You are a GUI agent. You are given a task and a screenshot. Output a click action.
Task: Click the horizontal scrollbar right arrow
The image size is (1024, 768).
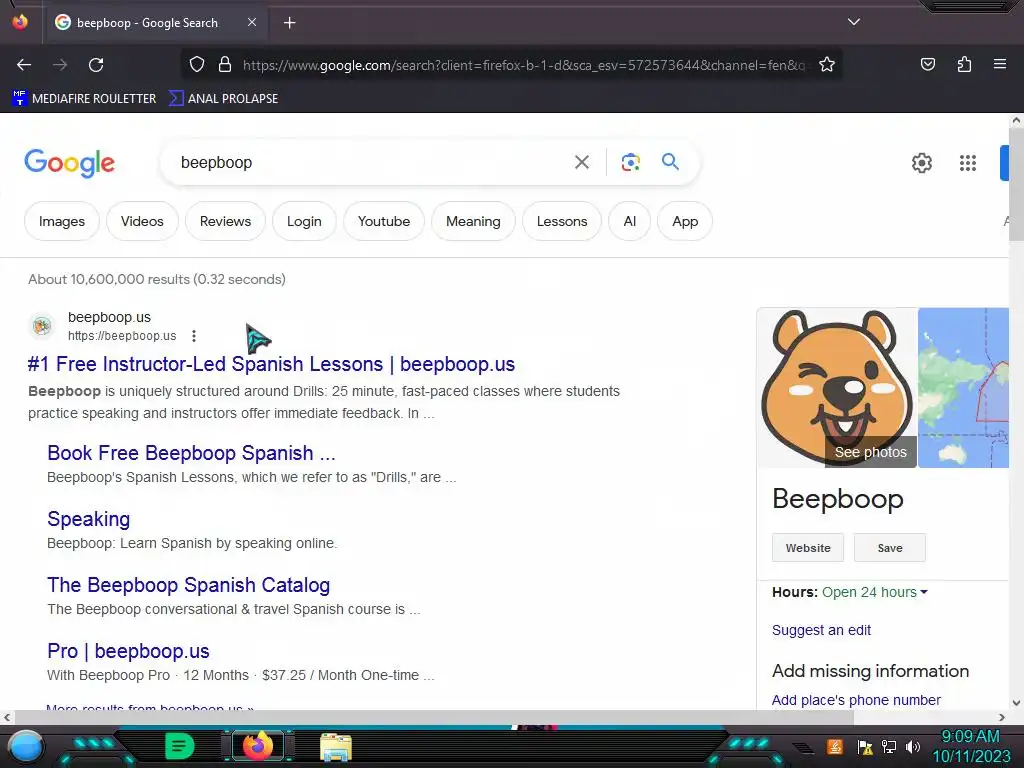1002,717
